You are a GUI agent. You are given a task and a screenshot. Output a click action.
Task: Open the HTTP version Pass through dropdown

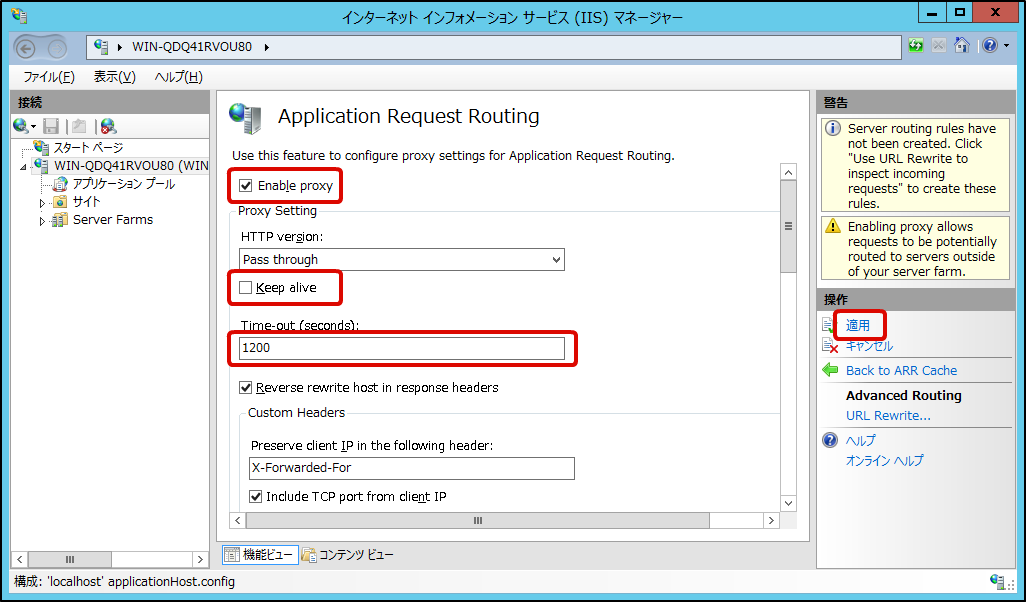[402, 260]
